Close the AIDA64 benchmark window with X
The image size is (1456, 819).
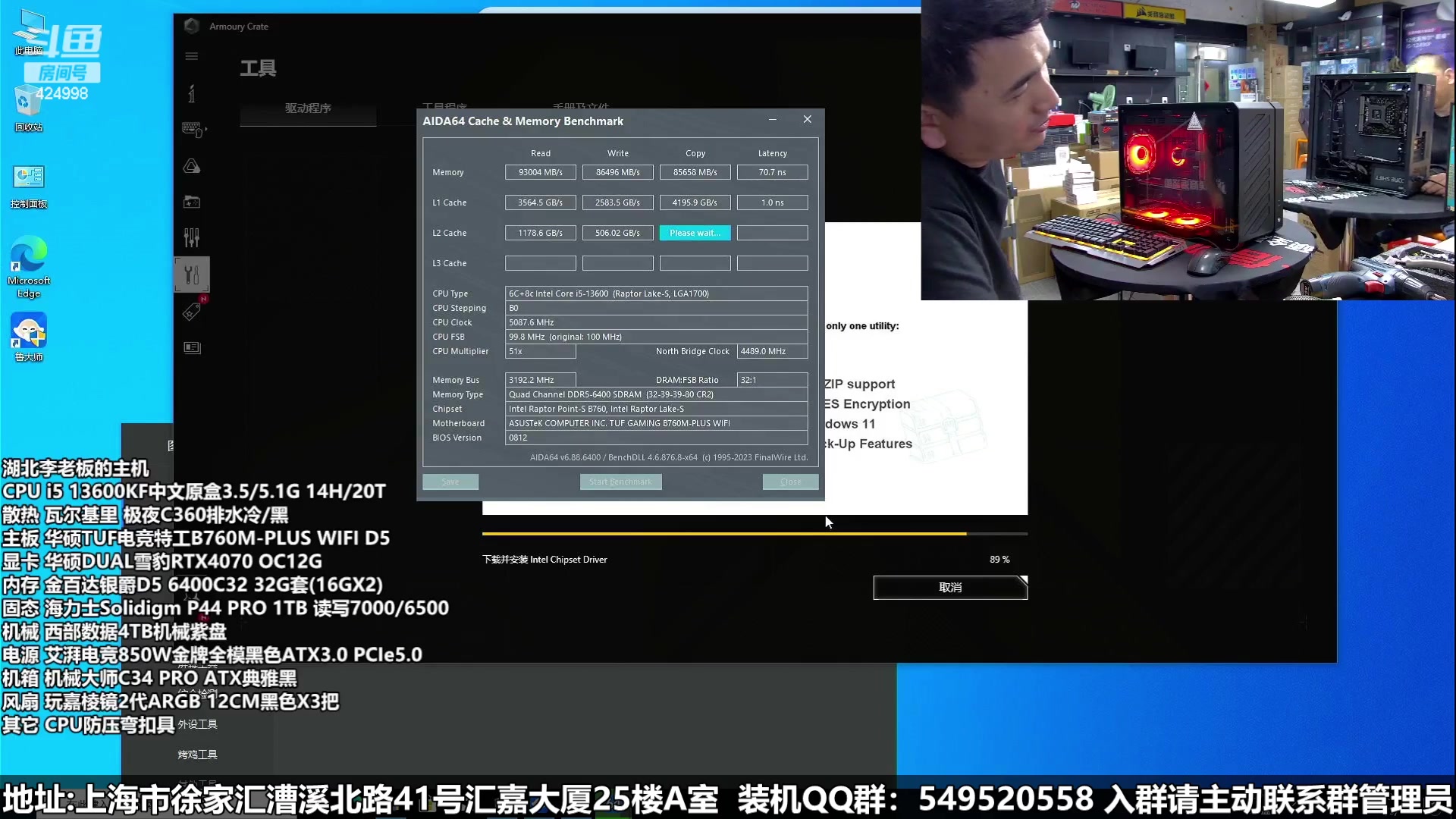(x=808, y=120)
